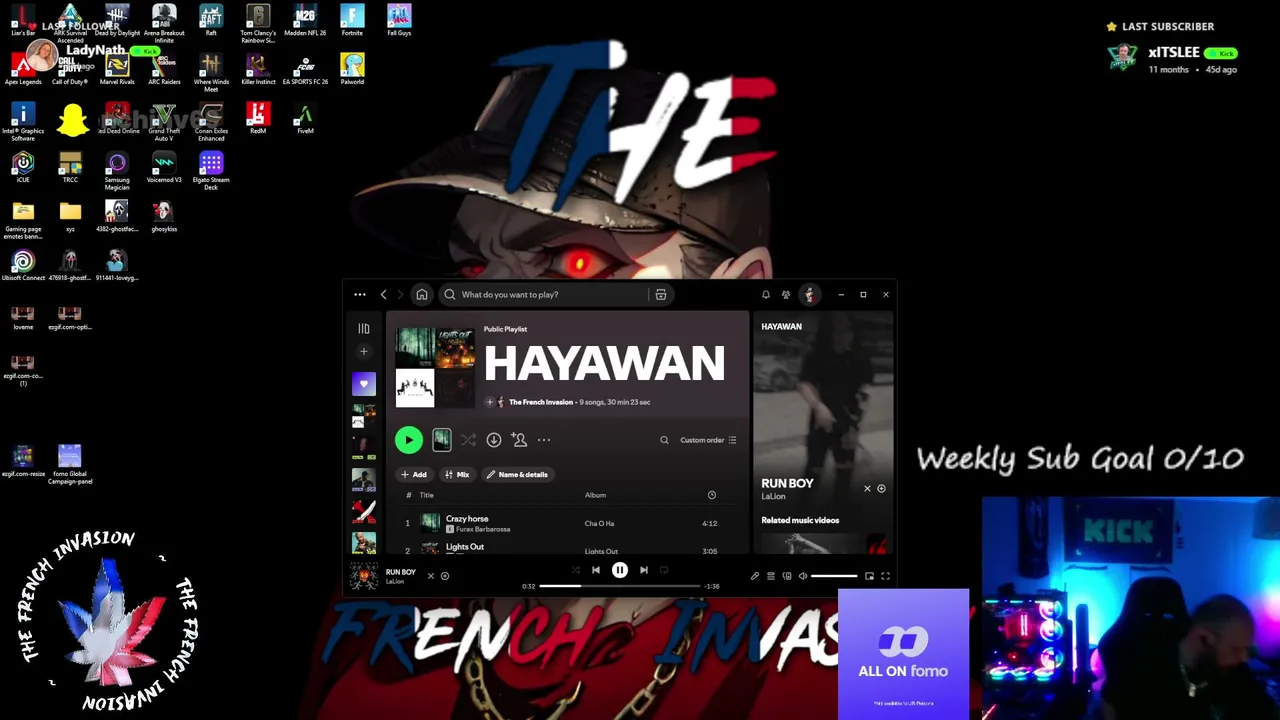Invite collaborators to HAYAWAN playlist
Screen dimensions: 1280x720
coord(519,440)
